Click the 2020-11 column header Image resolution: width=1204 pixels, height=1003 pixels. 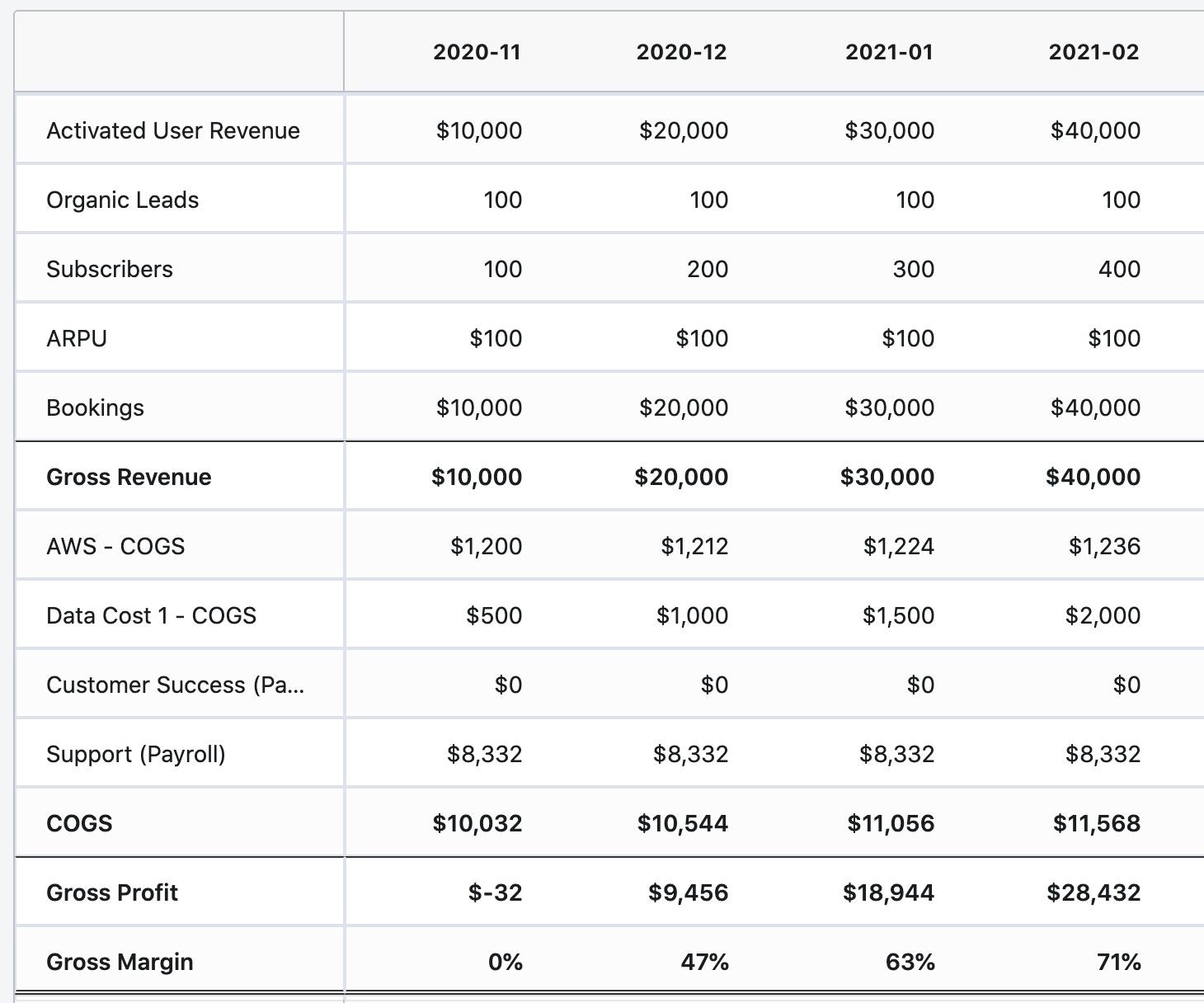coord(477,52)
